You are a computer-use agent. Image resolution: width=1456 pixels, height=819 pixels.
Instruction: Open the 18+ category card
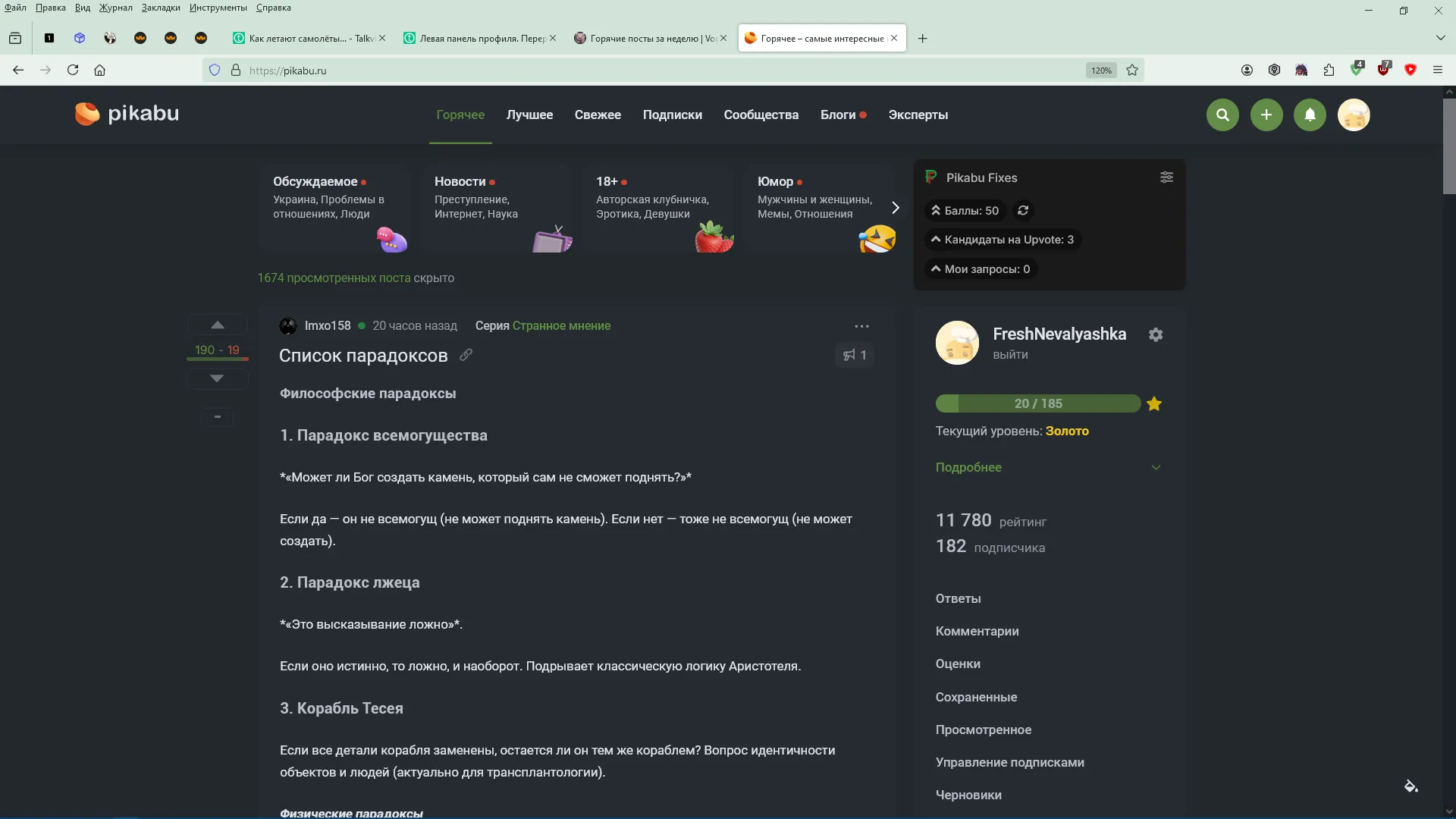click(658, 208)
